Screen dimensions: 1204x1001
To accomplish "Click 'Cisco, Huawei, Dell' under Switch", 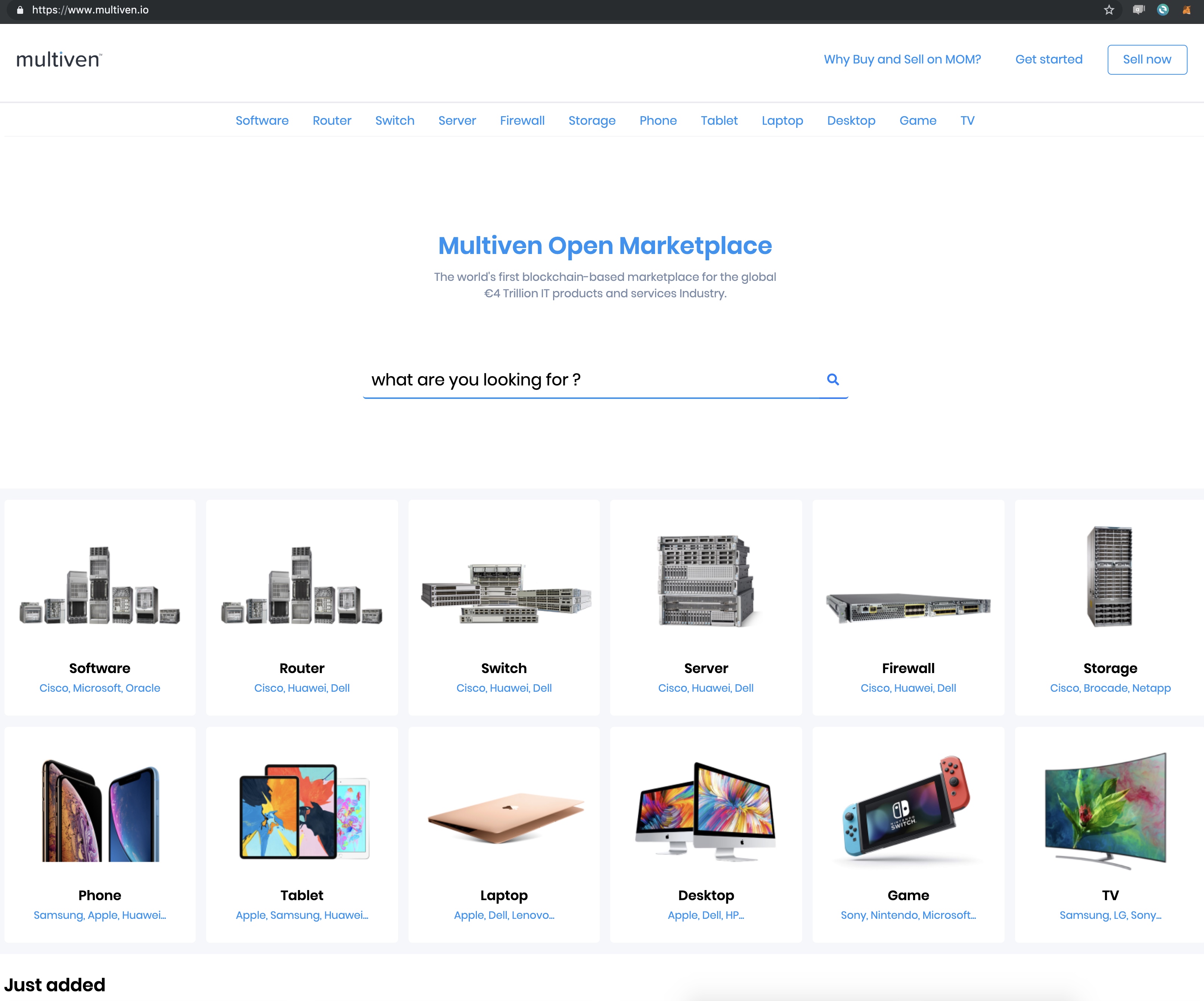I will (504, 687).
